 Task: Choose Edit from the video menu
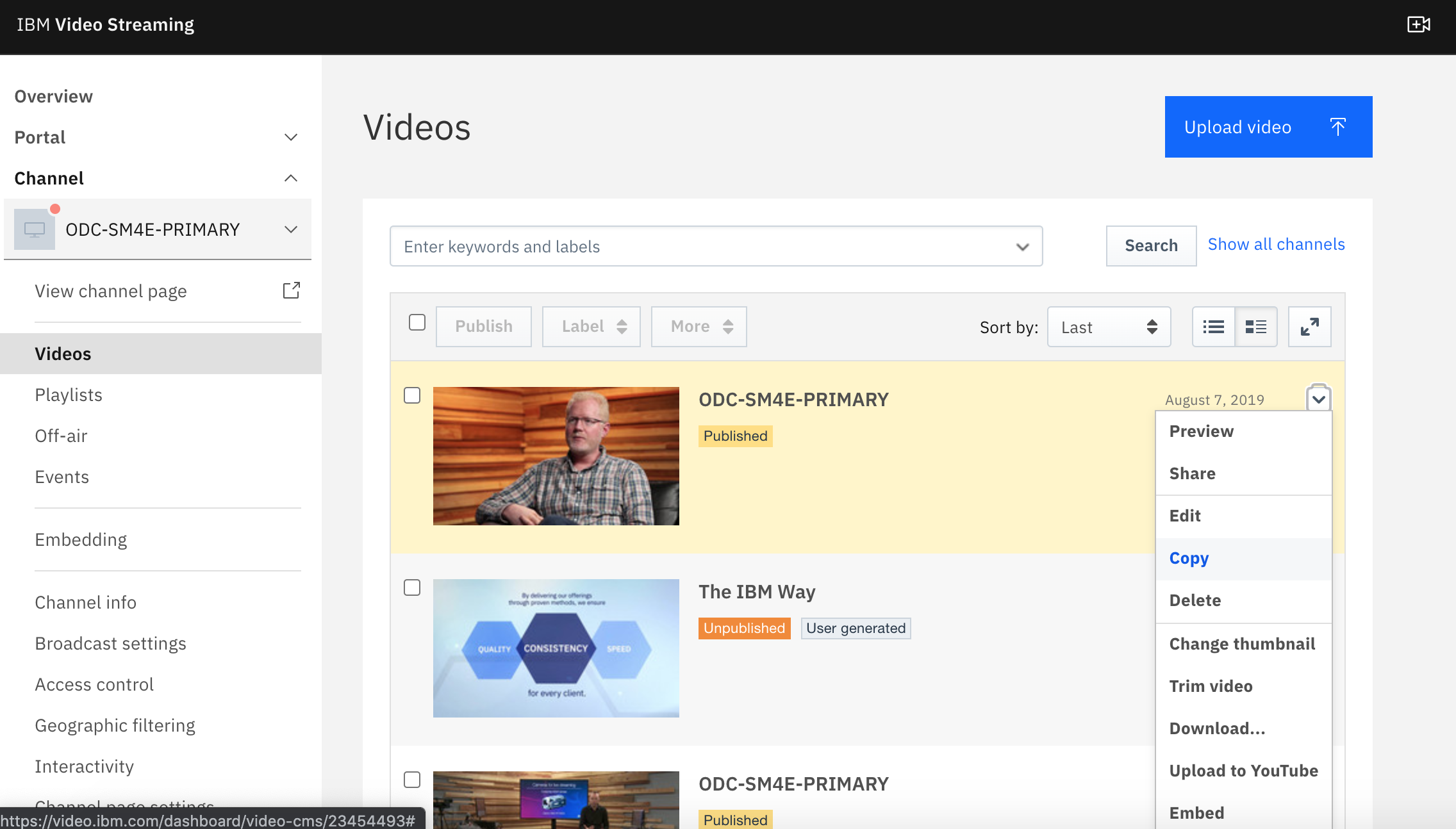[x=1244, y=516]
